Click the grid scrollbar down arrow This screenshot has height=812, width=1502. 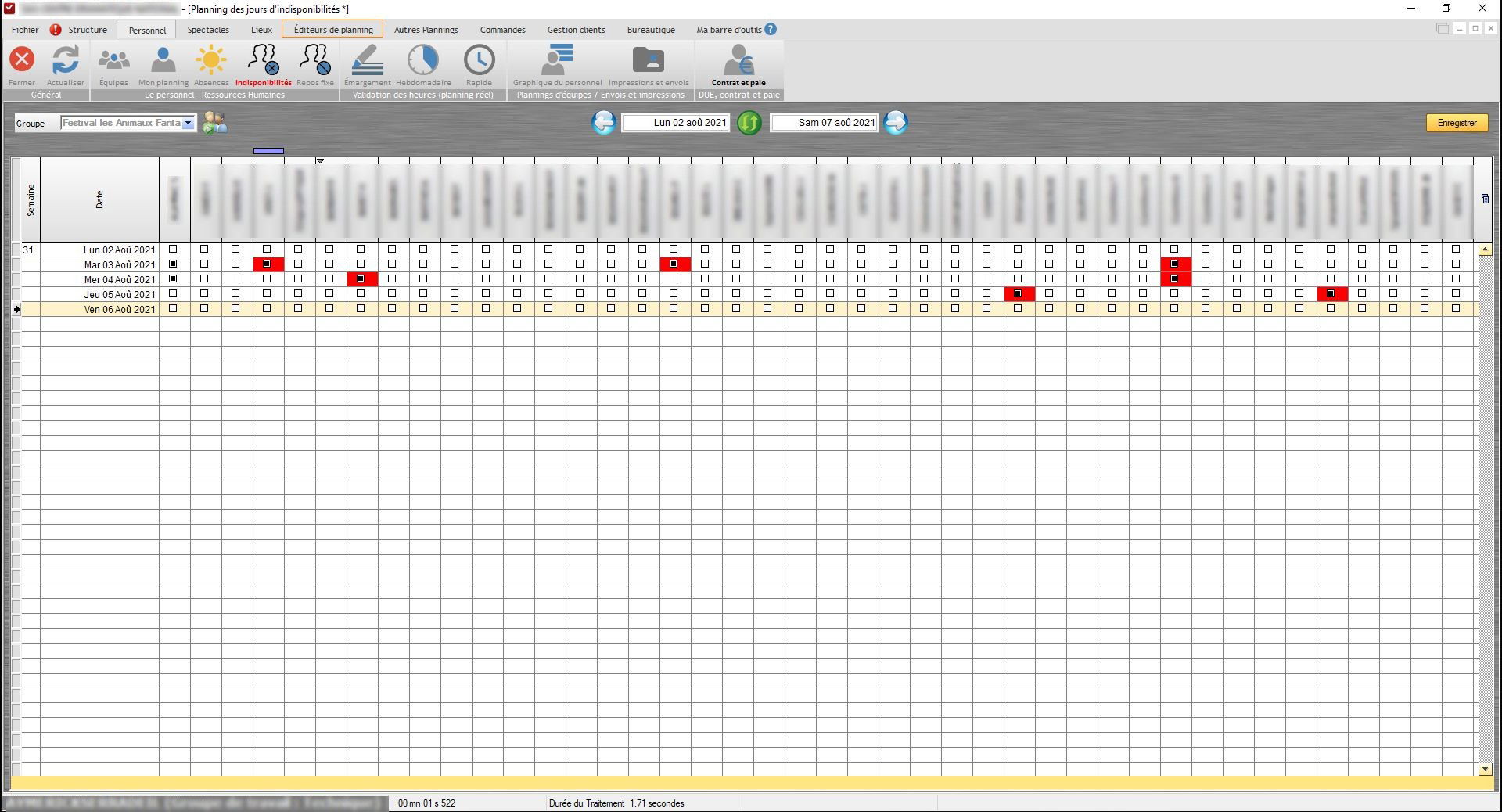(1485, 770)
